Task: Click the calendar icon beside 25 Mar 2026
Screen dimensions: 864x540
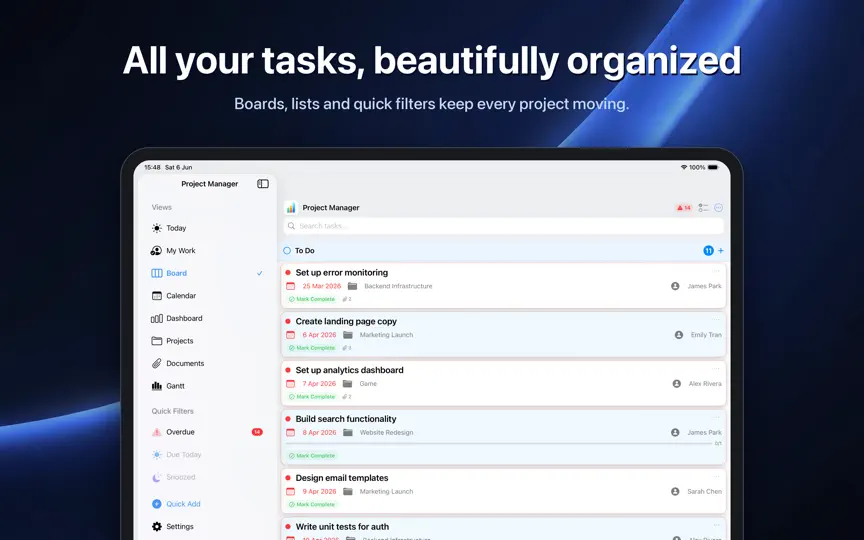Action: coord(290,286)
